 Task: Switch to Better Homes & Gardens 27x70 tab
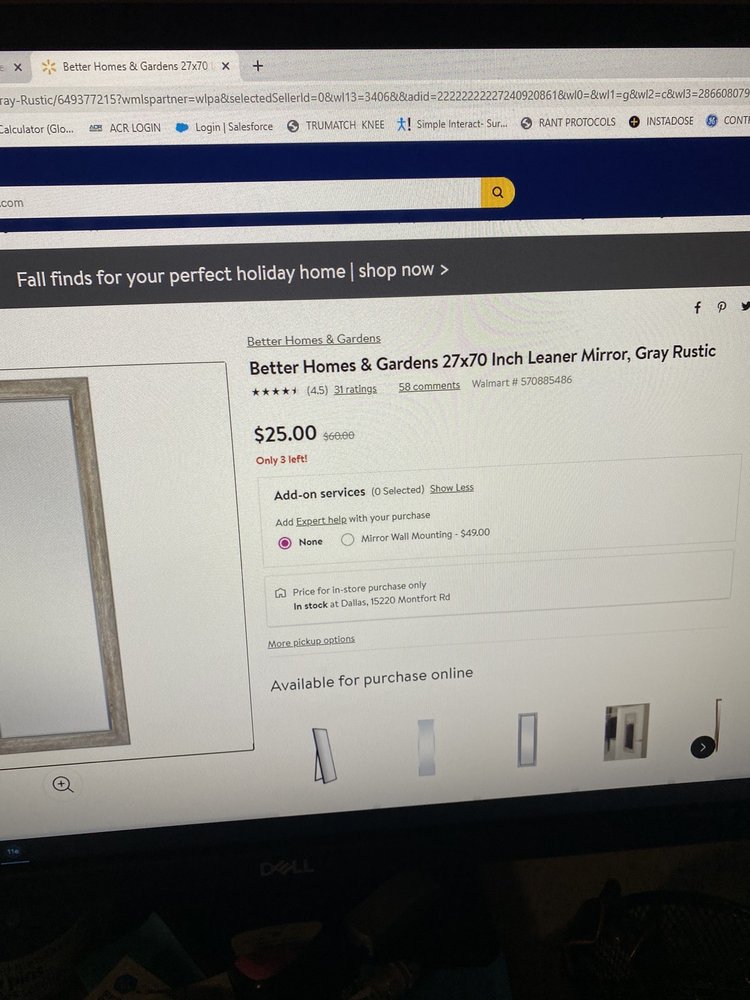pos(134,66)
